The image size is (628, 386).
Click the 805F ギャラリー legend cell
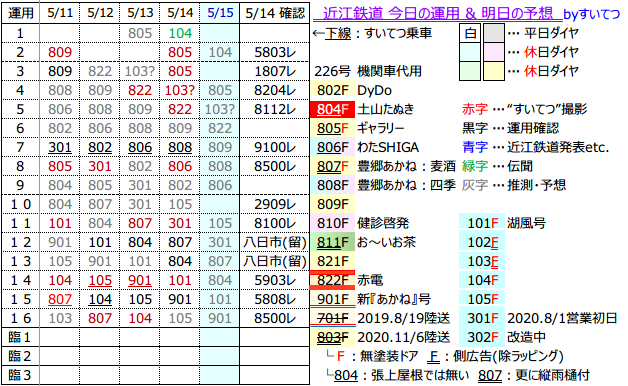point(332,128)
